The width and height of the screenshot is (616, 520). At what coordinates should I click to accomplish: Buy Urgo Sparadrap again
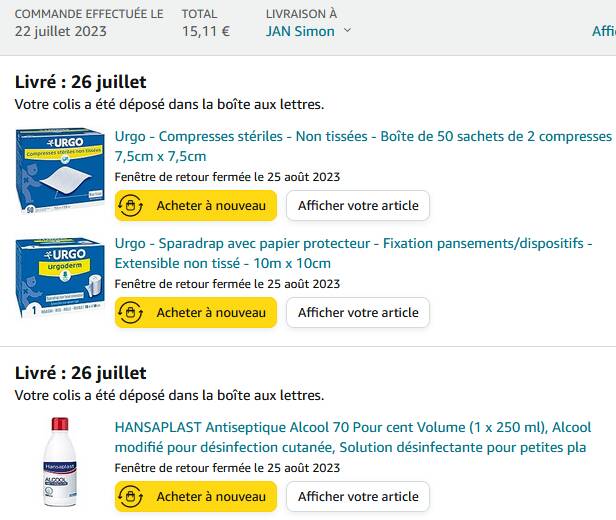coord(196,313)
